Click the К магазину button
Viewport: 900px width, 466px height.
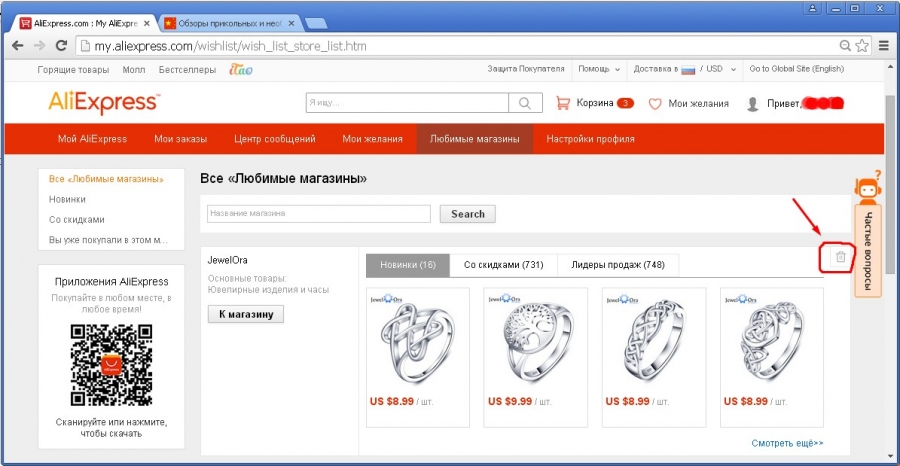point(246,314)
